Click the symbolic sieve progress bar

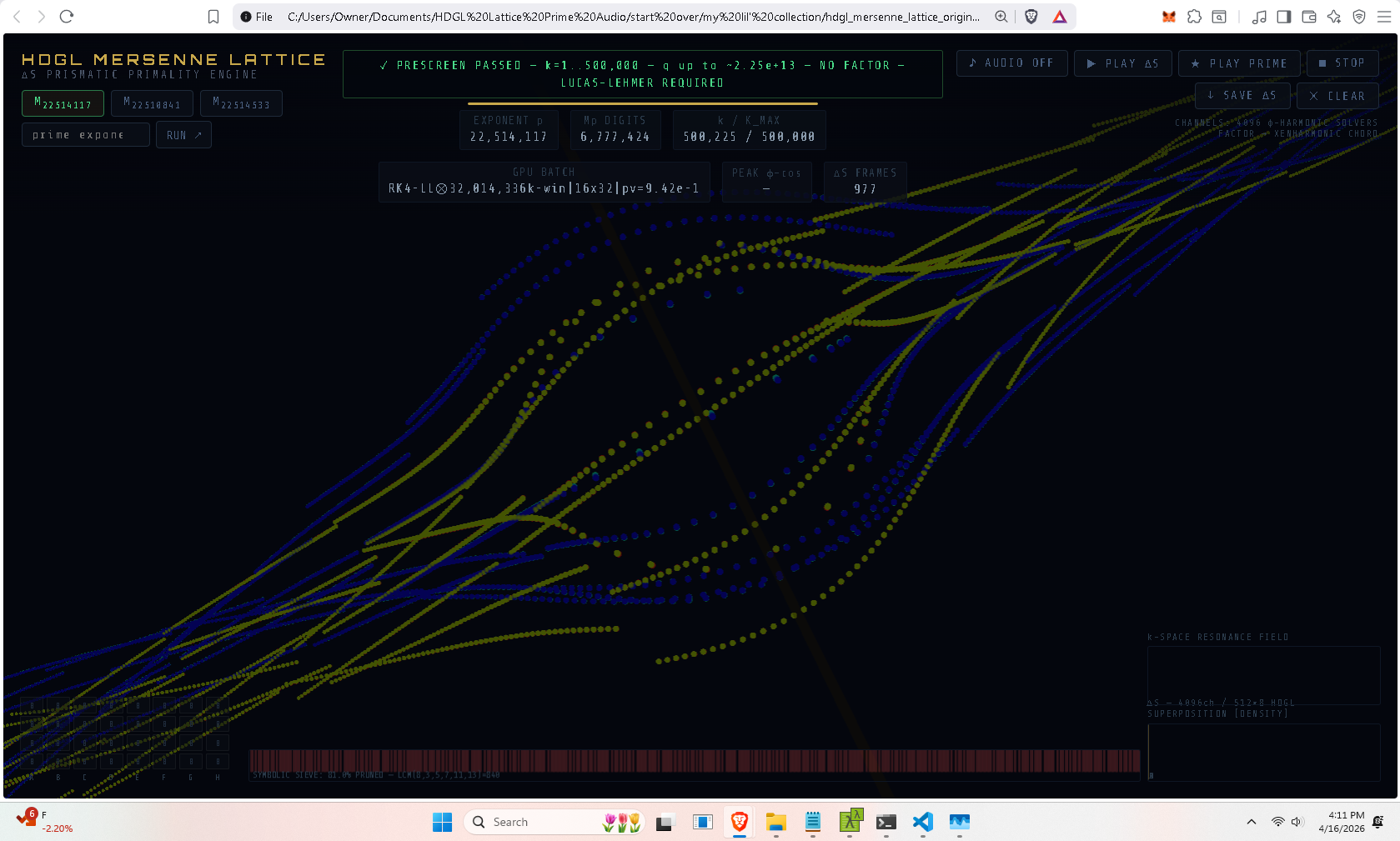(x=694, y=760)
